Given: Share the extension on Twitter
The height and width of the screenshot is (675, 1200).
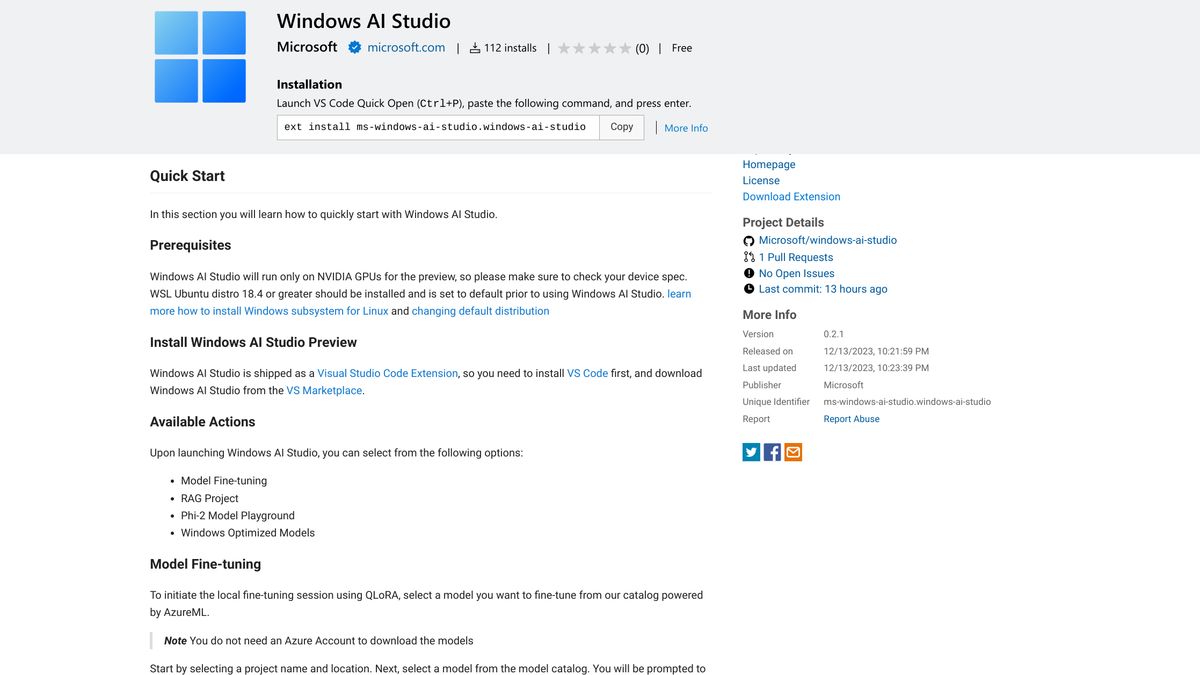Looking at the screenshot, I should click(751, 452).
